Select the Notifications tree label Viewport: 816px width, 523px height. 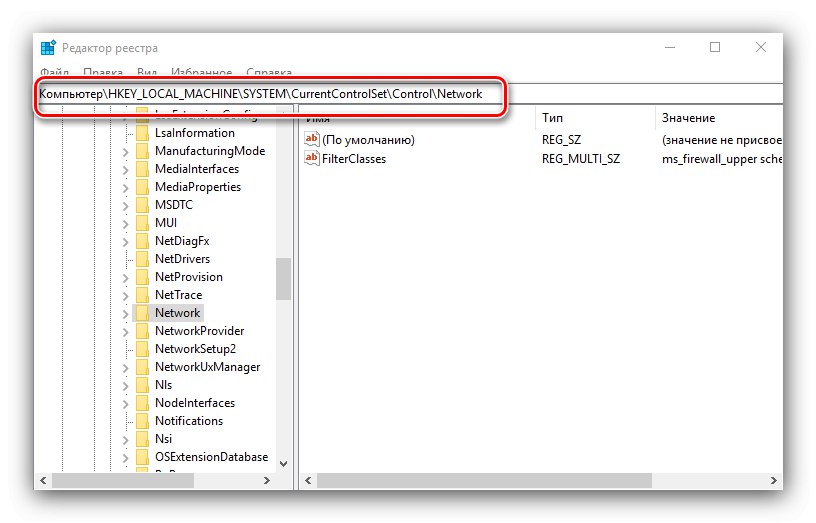189,420
